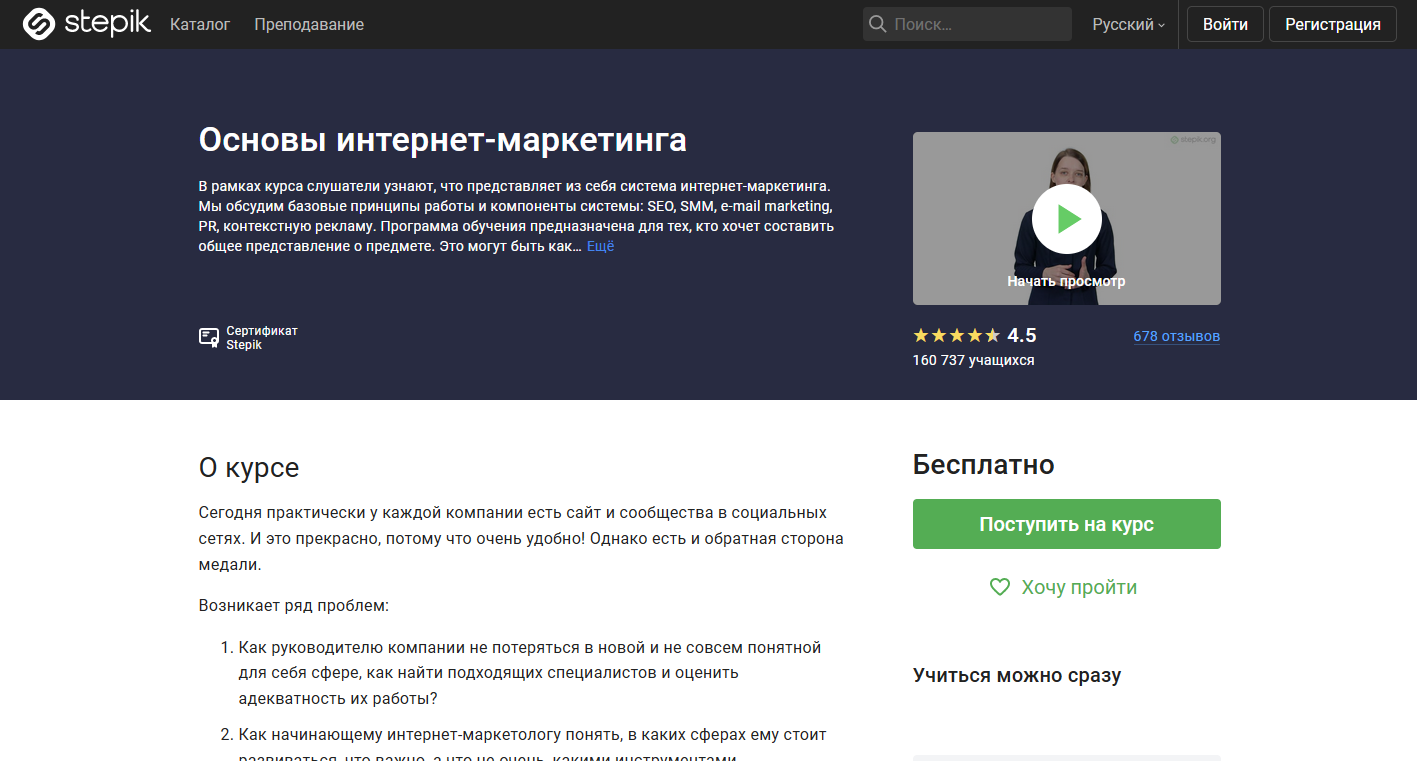This screenshot has width=1417, height=761.
Task: Click the Регистрация button
Action: (x=1332, y=23)
